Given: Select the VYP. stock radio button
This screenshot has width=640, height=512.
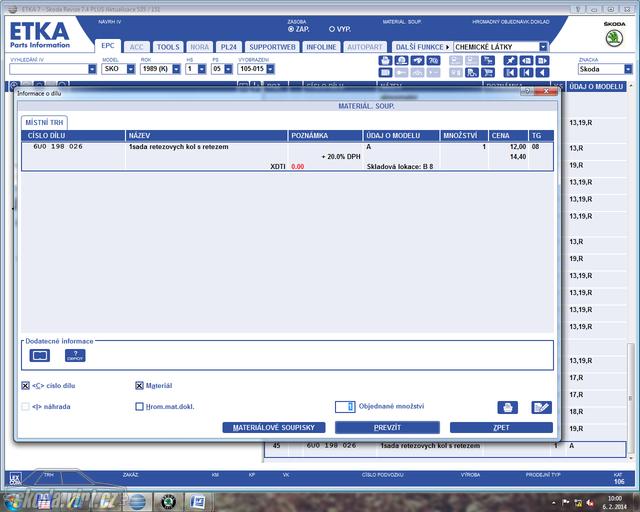Looking at the screenshot, I should [331, 29].
